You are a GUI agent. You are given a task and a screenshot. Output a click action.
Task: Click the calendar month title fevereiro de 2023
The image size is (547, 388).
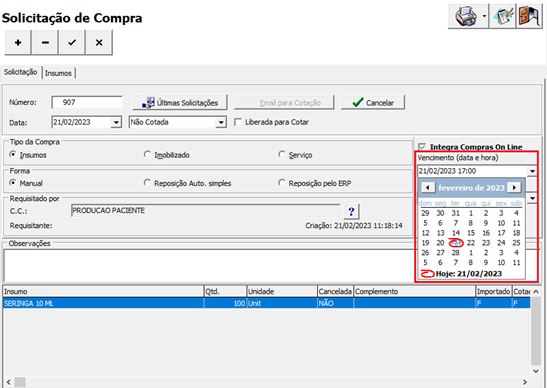471,188
